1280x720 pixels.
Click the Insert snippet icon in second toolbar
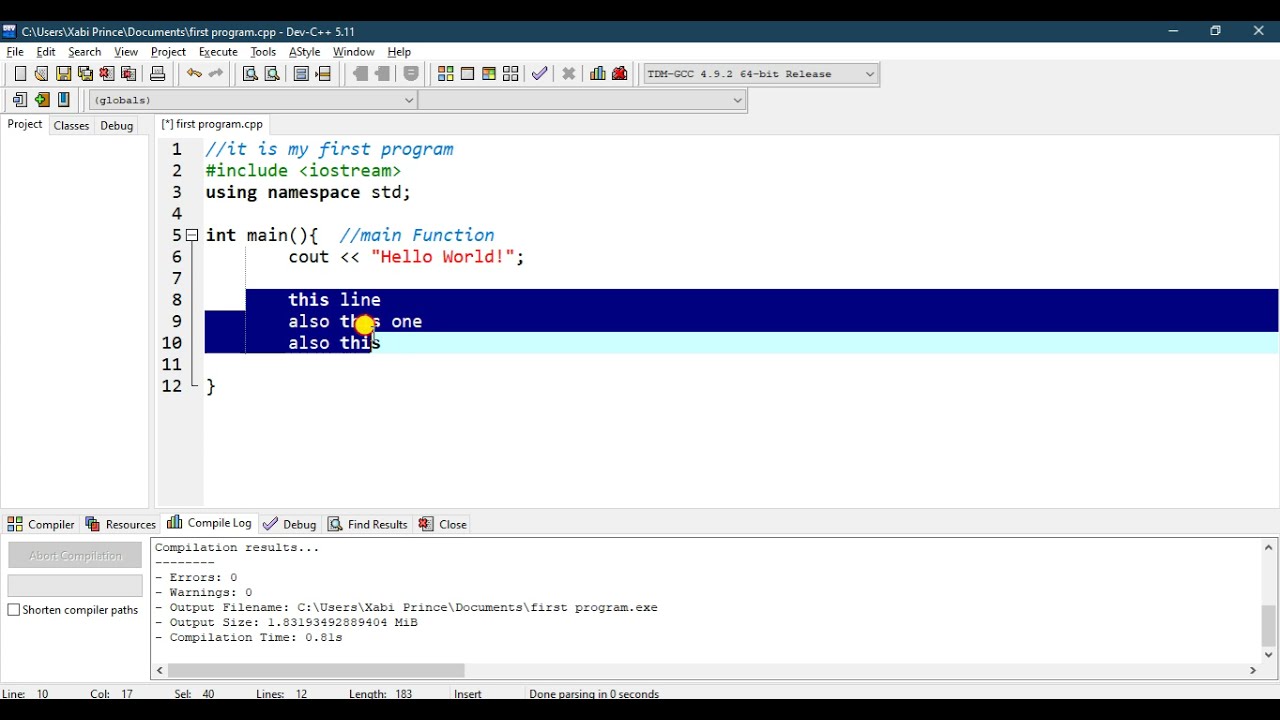(x=20, y=99)
